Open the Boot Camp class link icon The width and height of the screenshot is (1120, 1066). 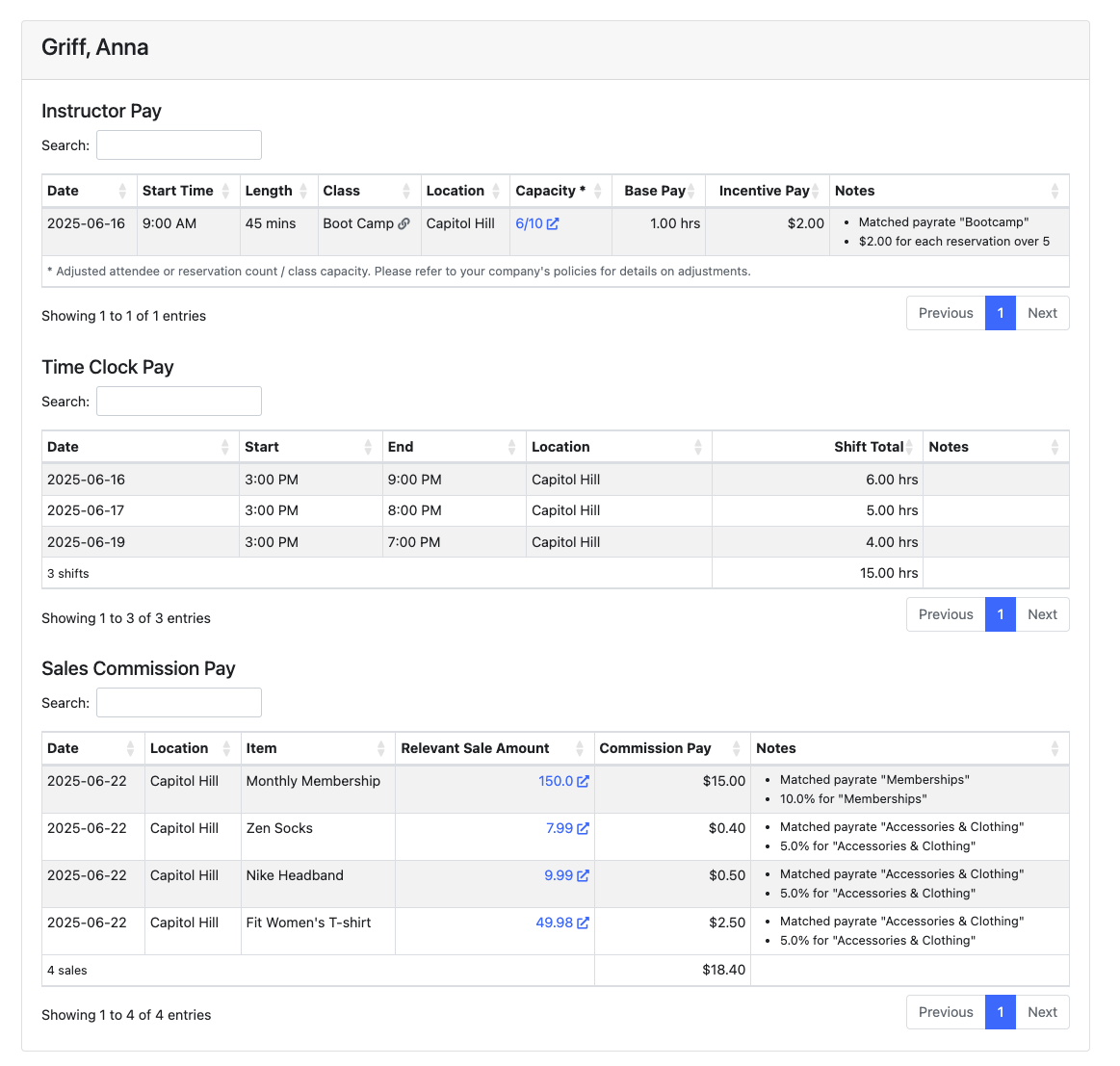(404, 223)
